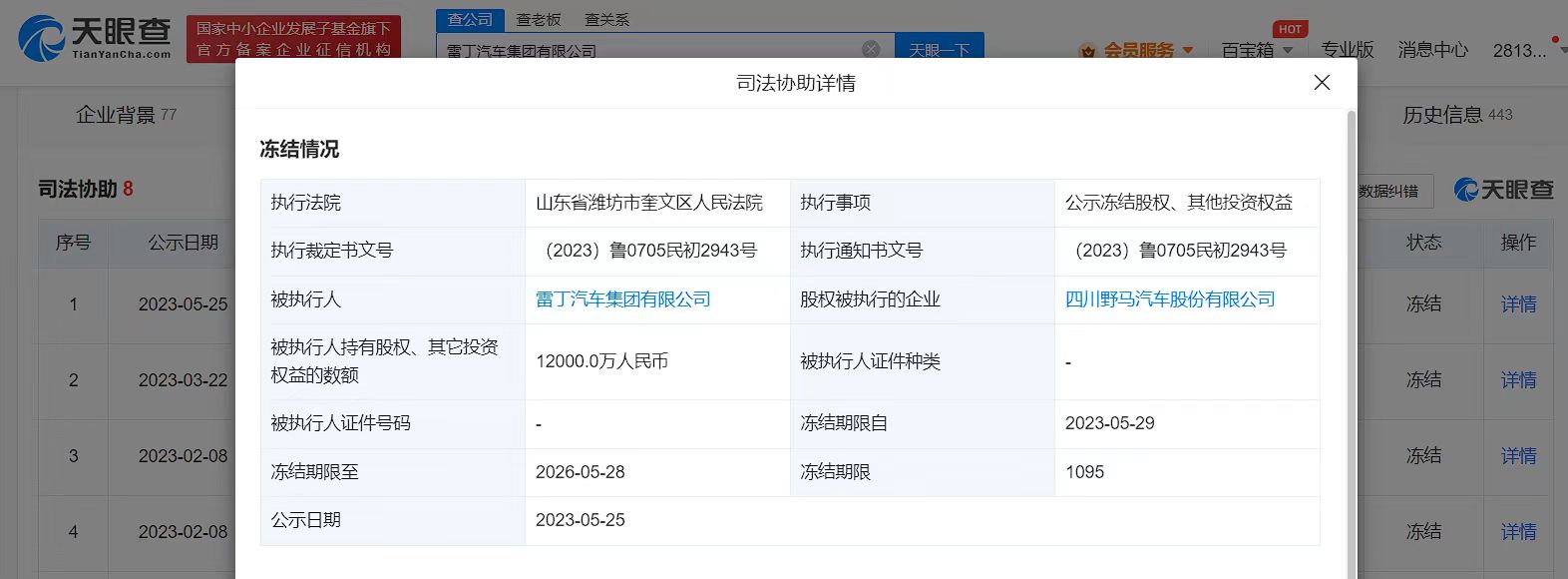Viewport: 1568px width, 579px height.
Task: Open 详情 for the 2023-03-22 row
Action: 1518,380
